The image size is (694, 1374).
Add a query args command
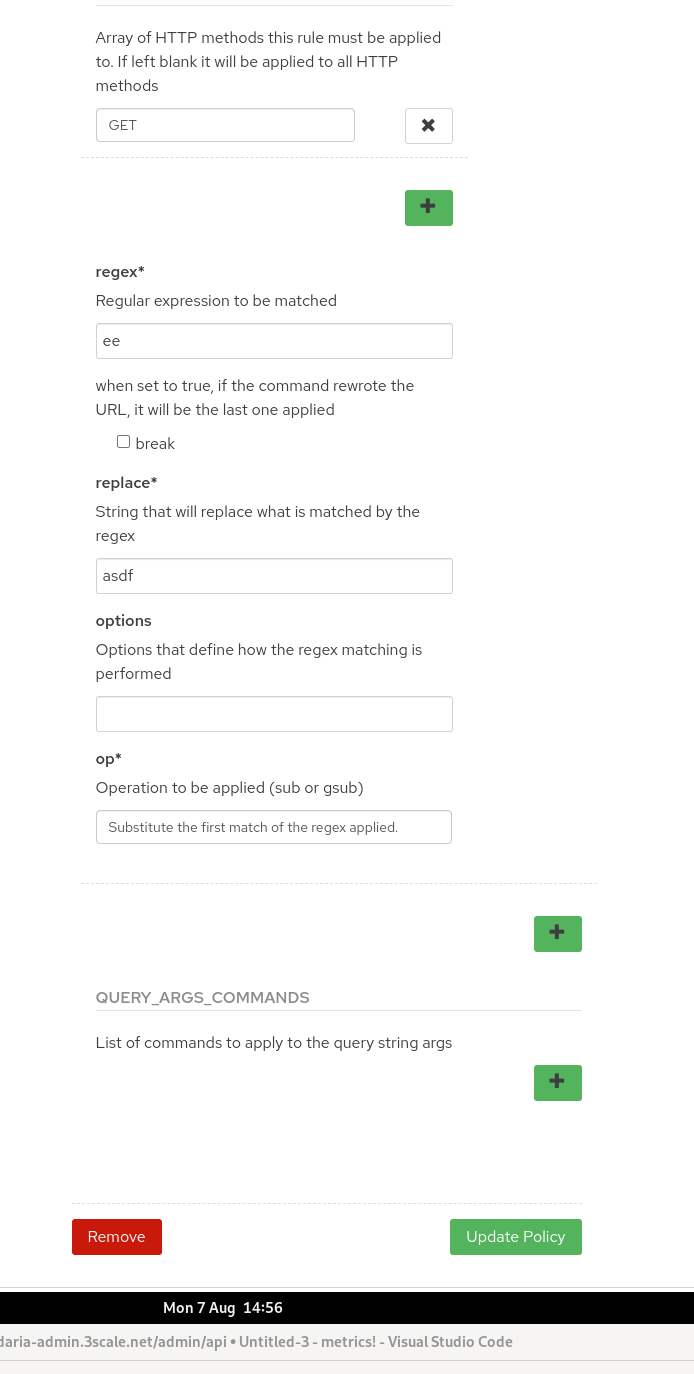557,1083
